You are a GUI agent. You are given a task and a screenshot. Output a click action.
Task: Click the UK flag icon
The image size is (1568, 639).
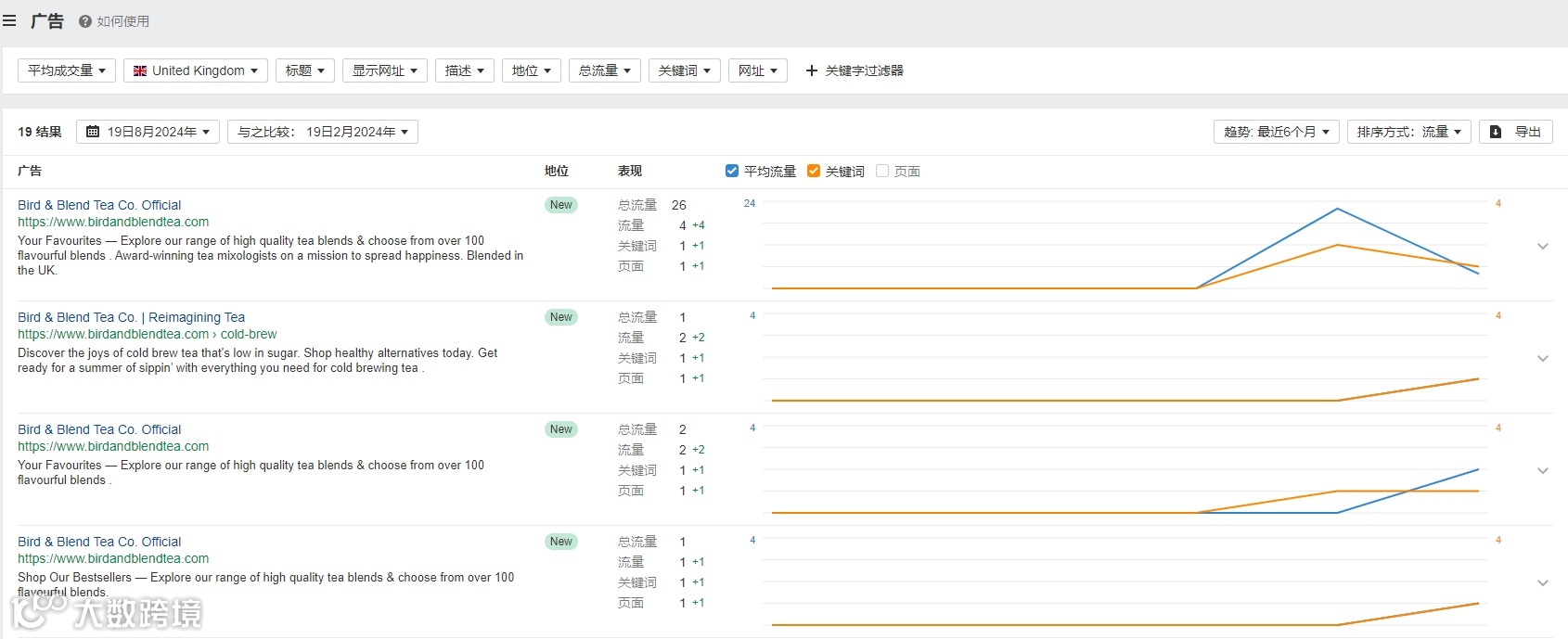click(x=140, y=70)
